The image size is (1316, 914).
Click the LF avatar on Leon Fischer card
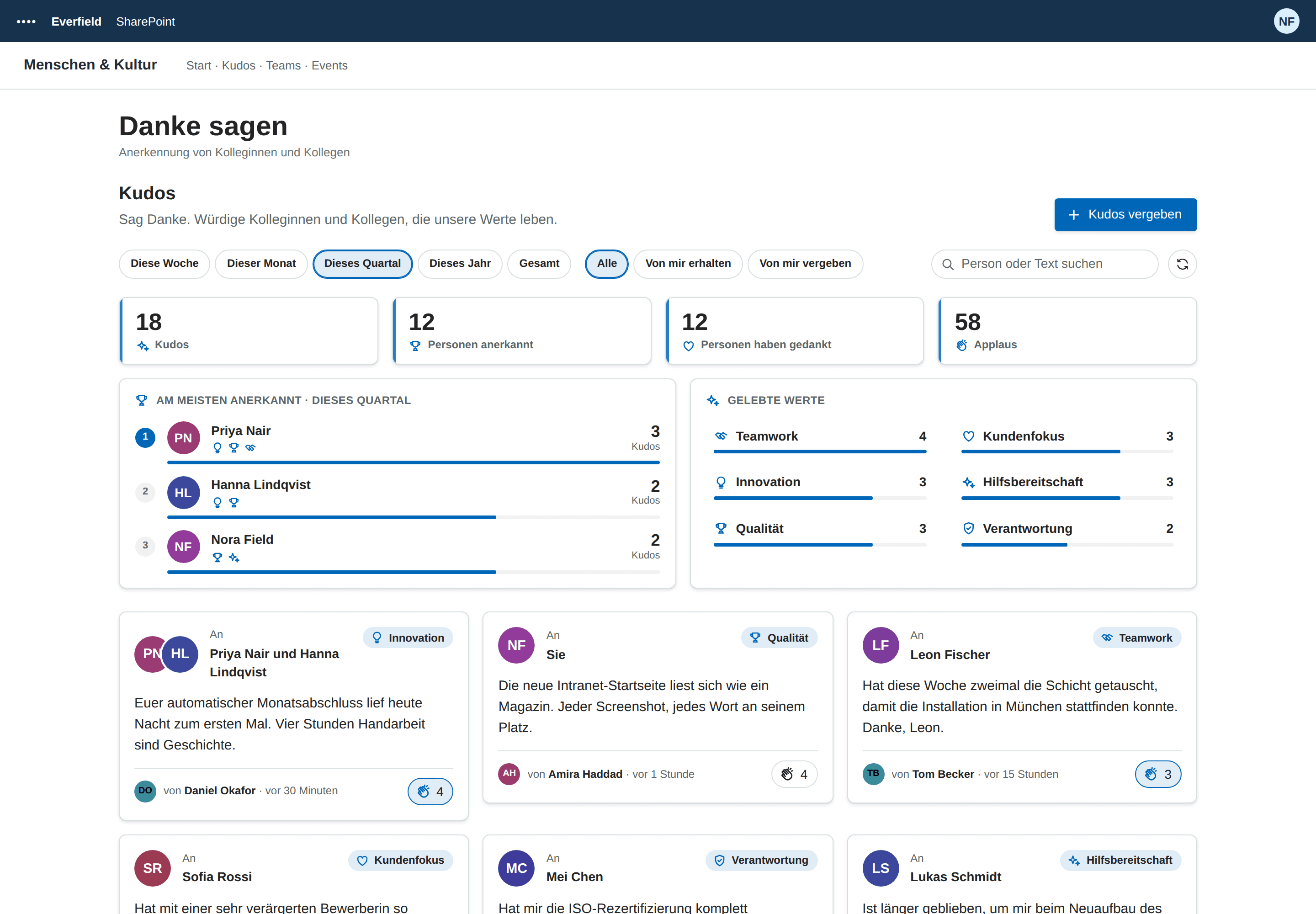tap(881, 645)
